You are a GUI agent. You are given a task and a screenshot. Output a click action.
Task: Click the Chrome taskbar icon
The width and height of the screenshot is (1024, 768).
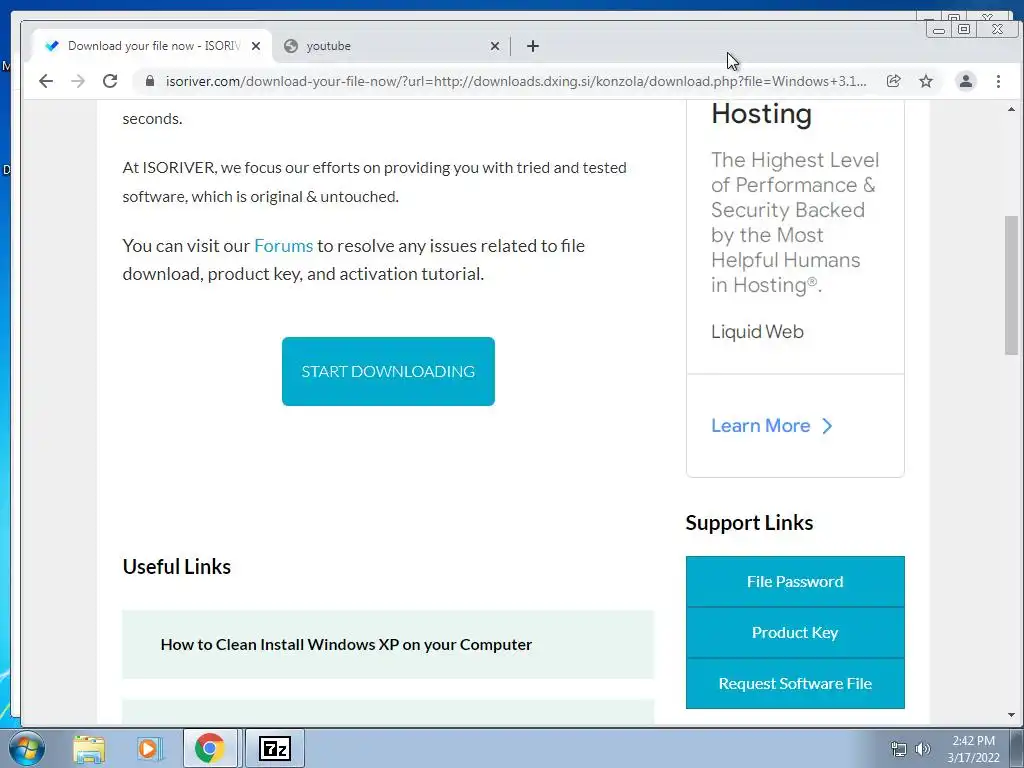coord(209,748)
